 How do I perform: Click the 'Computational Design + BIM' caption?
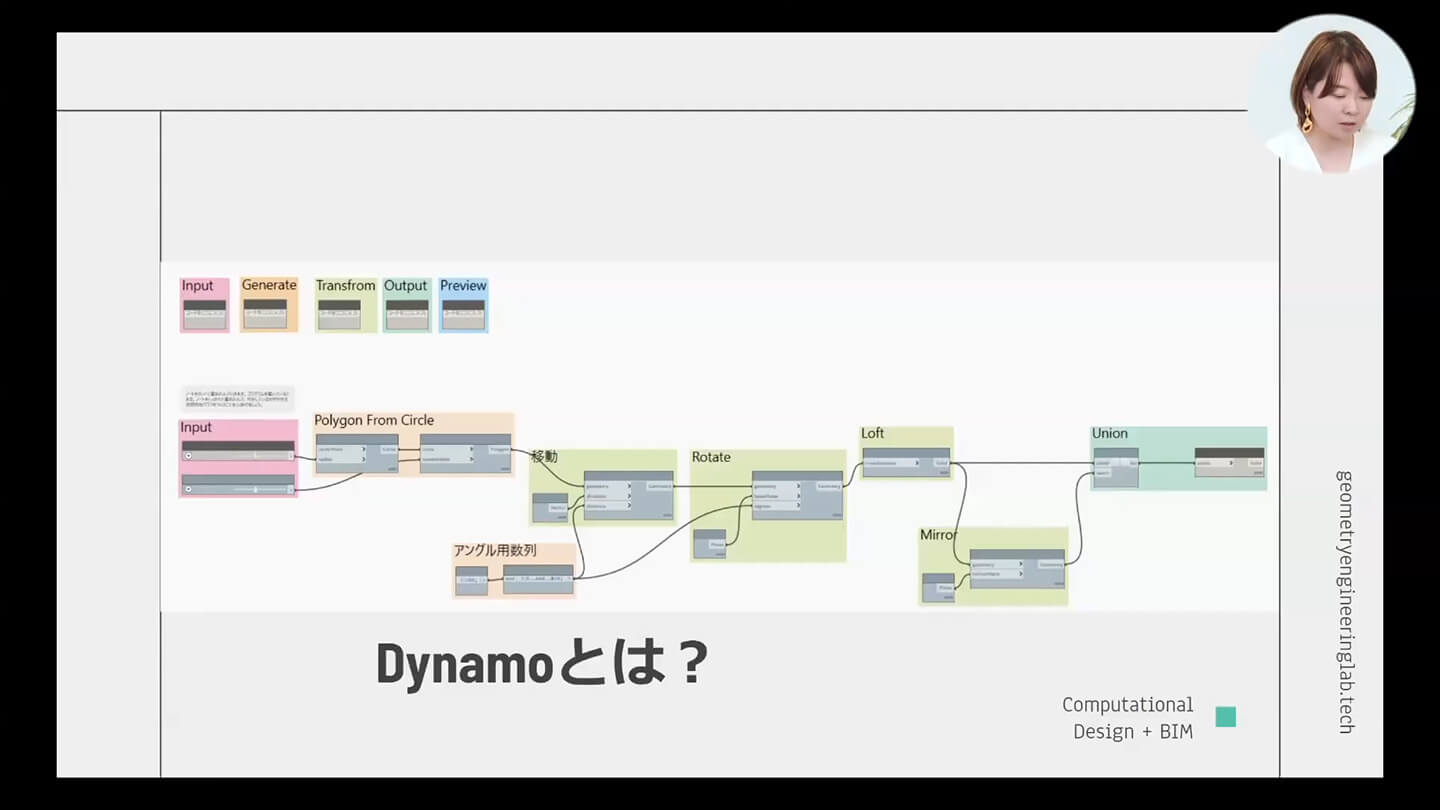[x=1128, y=718]
